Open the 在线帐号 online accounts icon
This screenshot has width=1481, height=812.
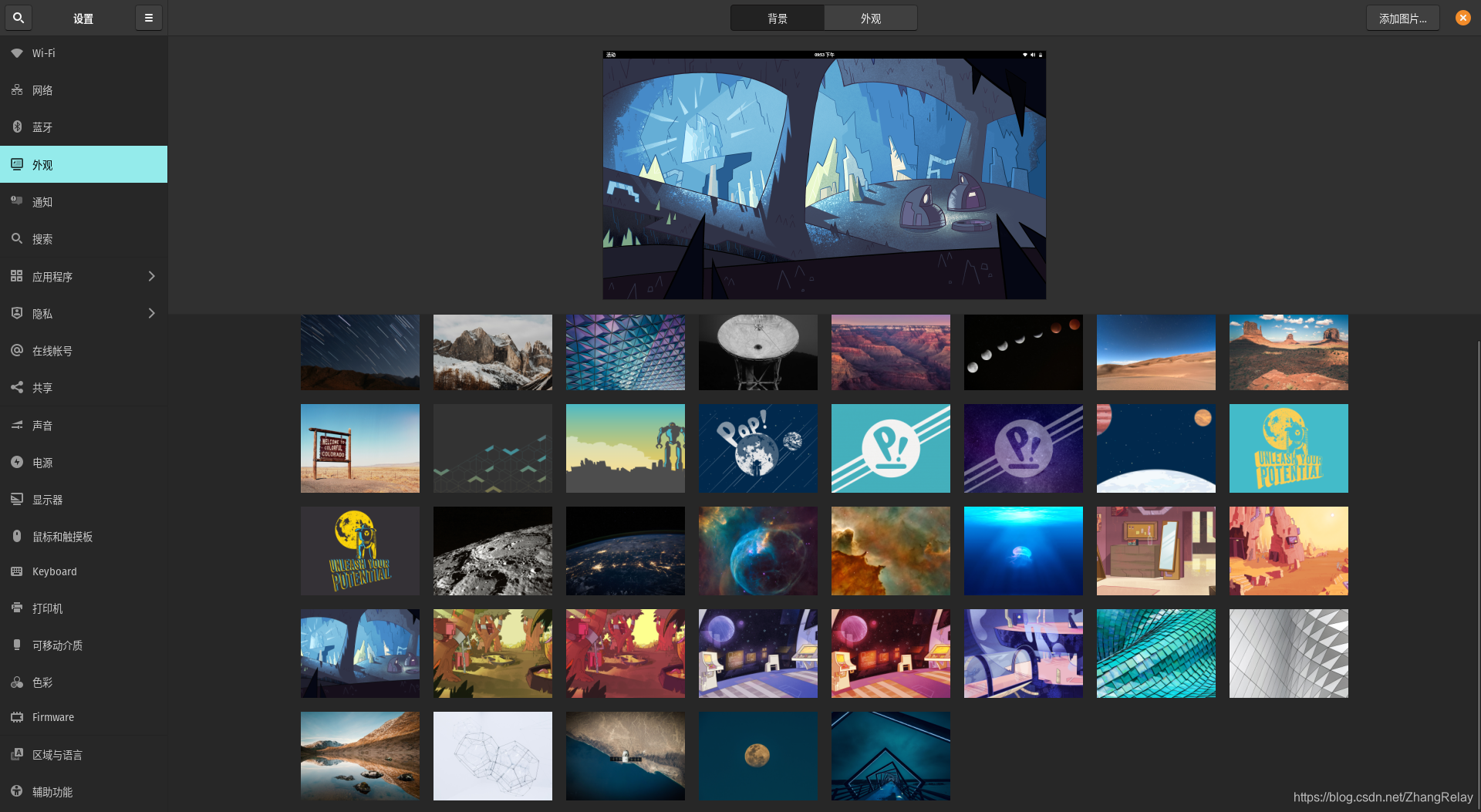pos(17,350)
